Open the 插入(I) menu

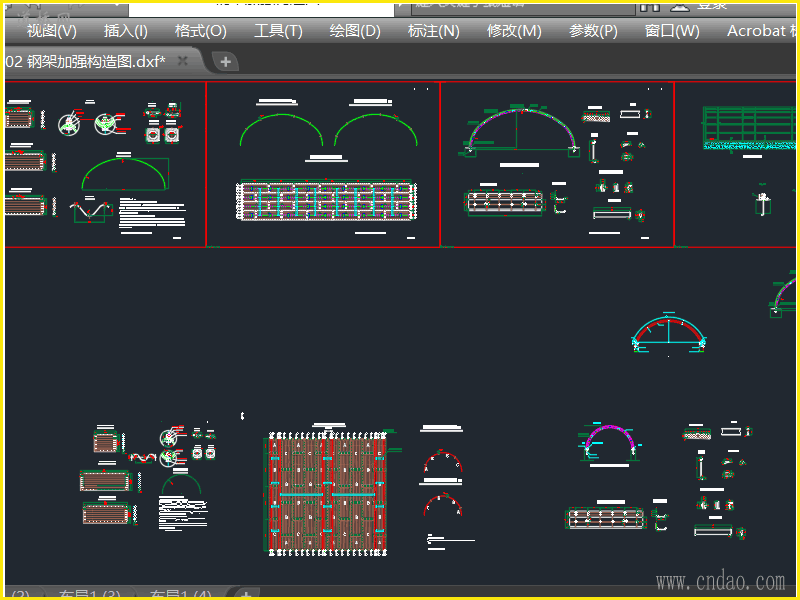click(126, 31)
